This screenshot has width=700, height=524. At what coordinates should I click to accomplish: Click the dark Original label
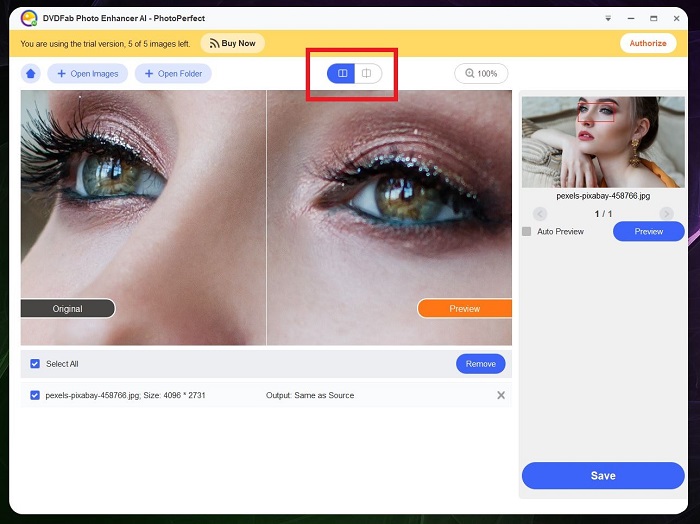pyautogui.click(x=68, y=308)
